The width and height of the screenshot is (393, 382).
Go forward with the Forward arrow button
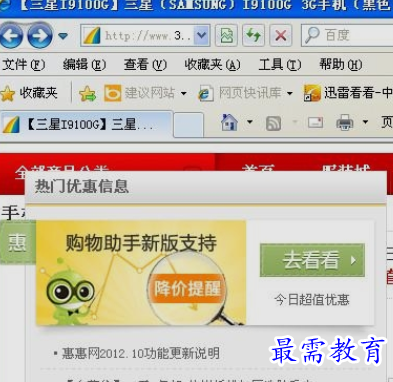(40, 36)
